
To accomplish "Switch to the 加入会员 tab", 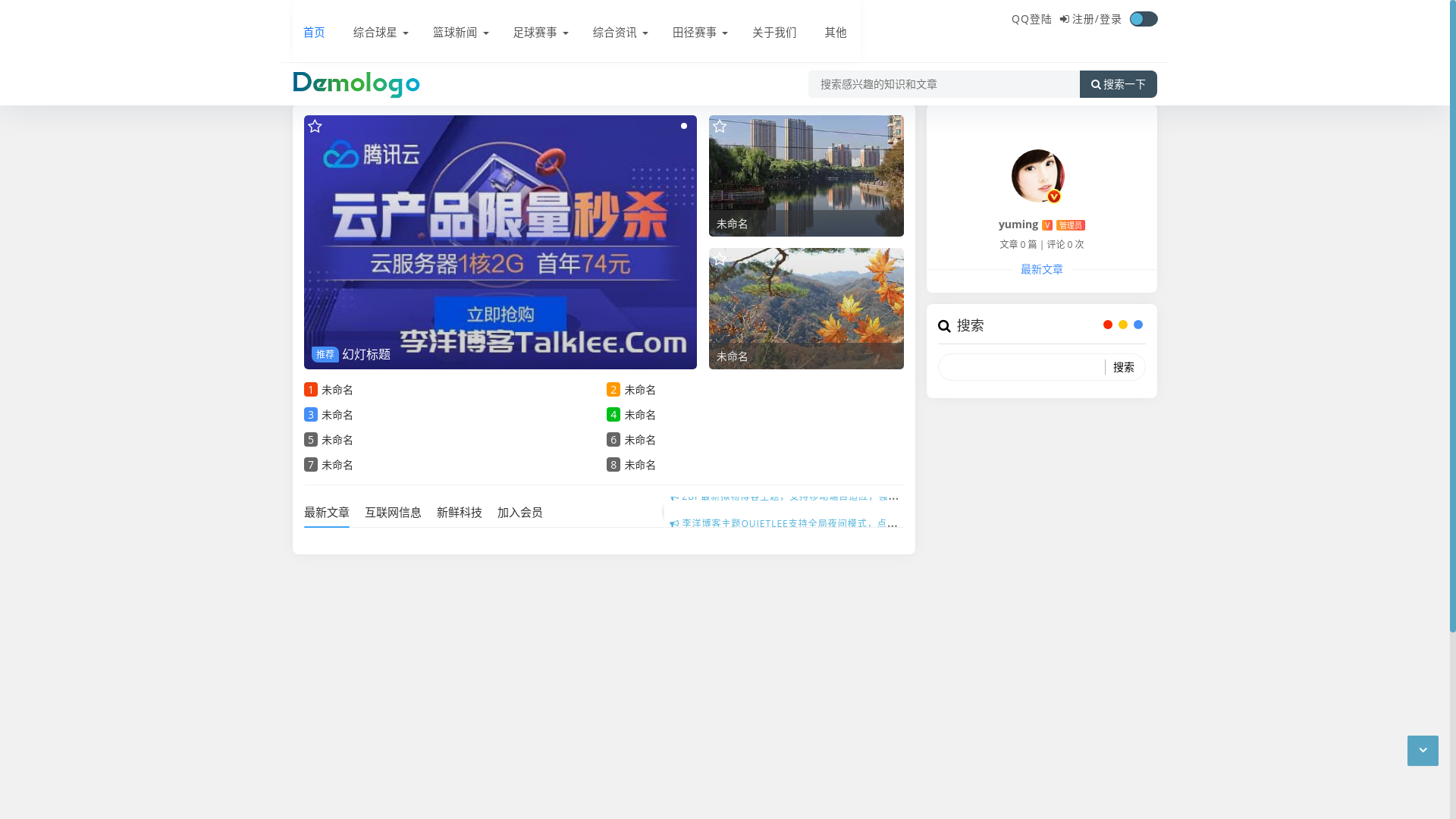I will [x=520, y=513].
